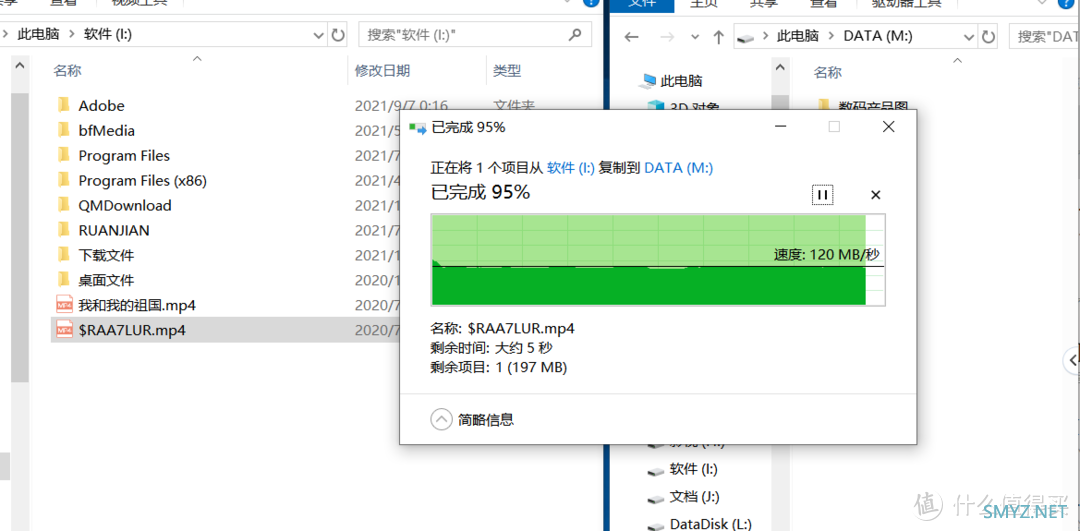The height and width of the screenshot is (531, 1080).
Task: Sort by 类型 column
Action: [x=507, y=70]
